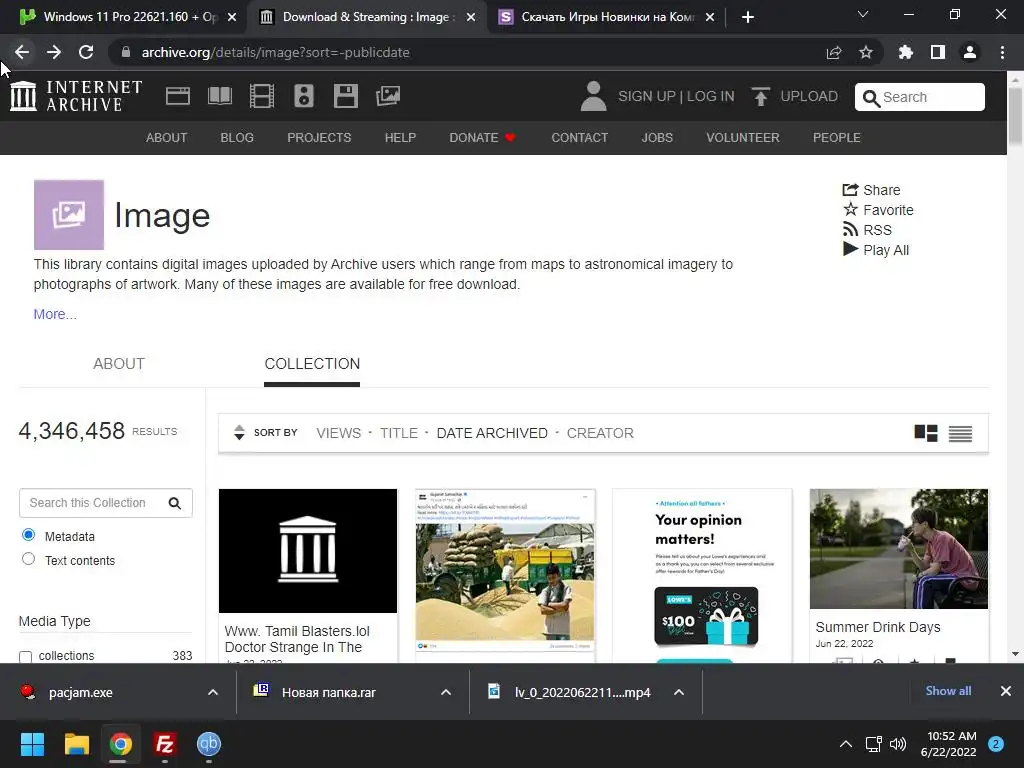Open the Your opinion matters thumbnail
Viewport: 1024px width, 768px height.
[x=702, y=575]
